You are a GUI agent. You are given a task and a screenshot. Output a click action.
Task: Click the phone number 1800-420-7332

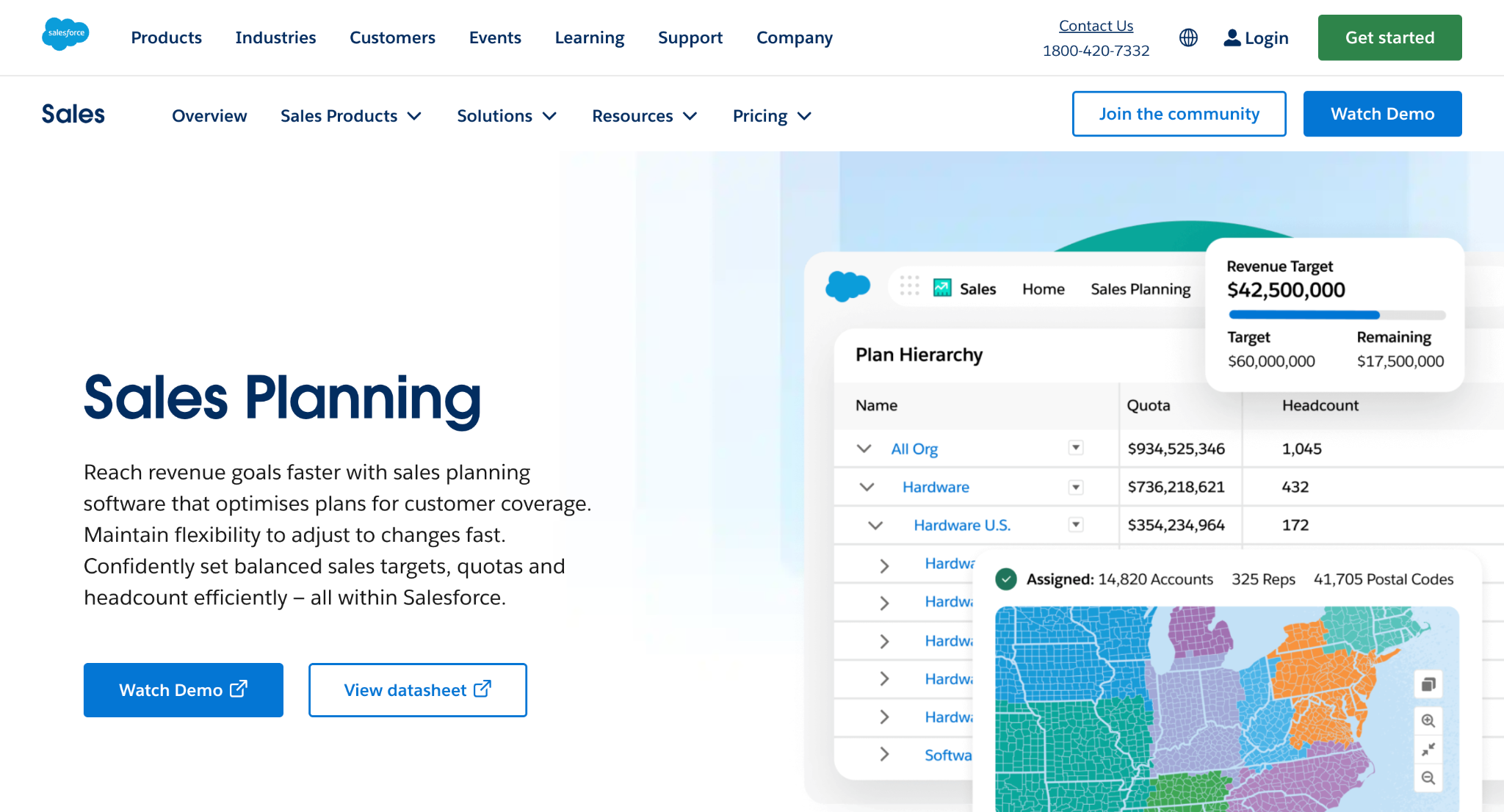click(1096, 51)
